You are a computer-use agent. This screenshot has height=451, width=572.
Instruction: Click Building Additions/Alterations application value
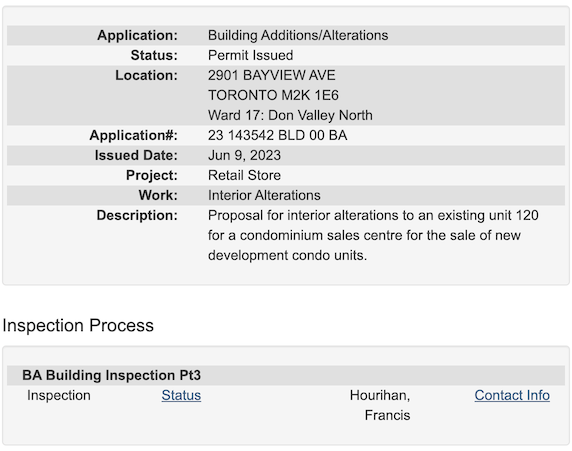[x=298, y=35]
